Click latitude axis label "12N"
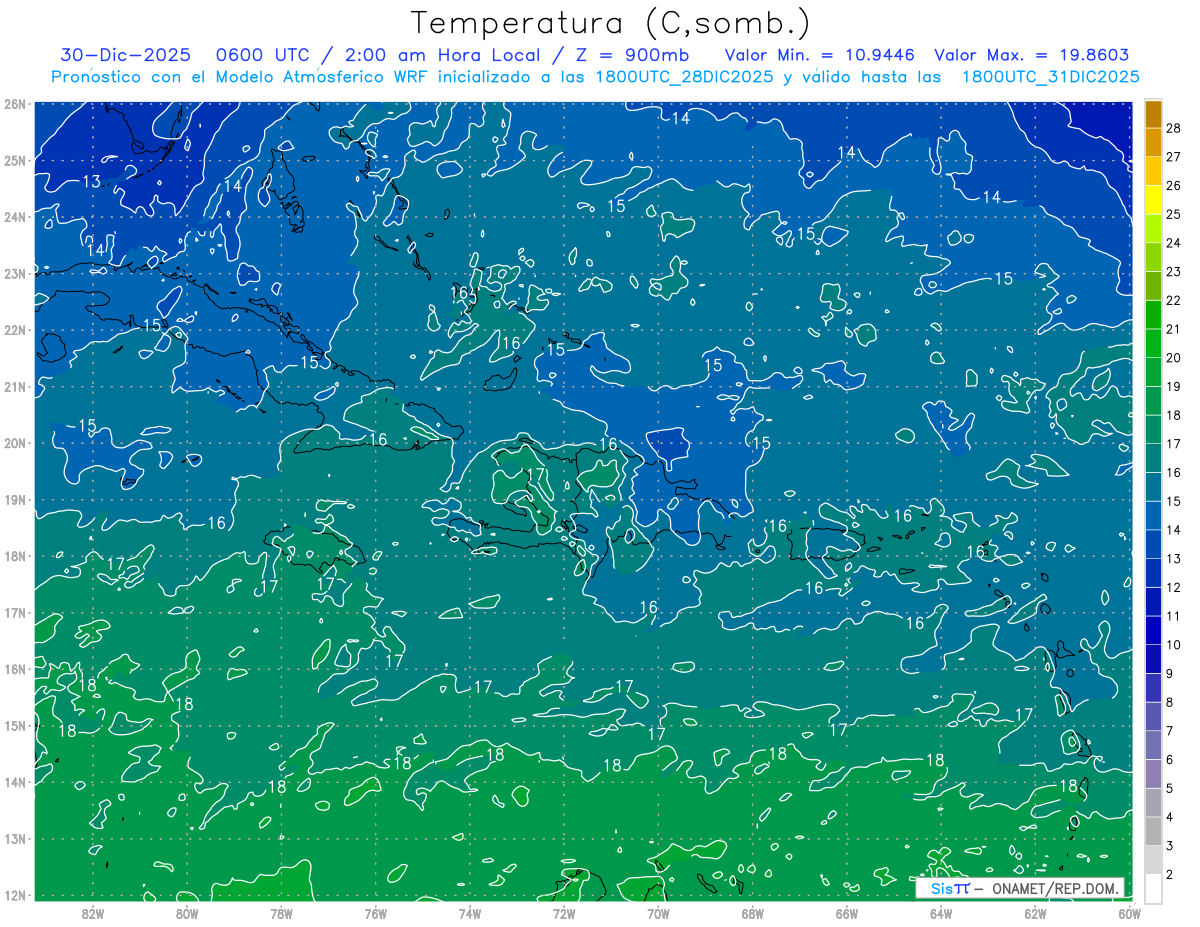Screen dimensions: 1200x927 tap(15, 895)
